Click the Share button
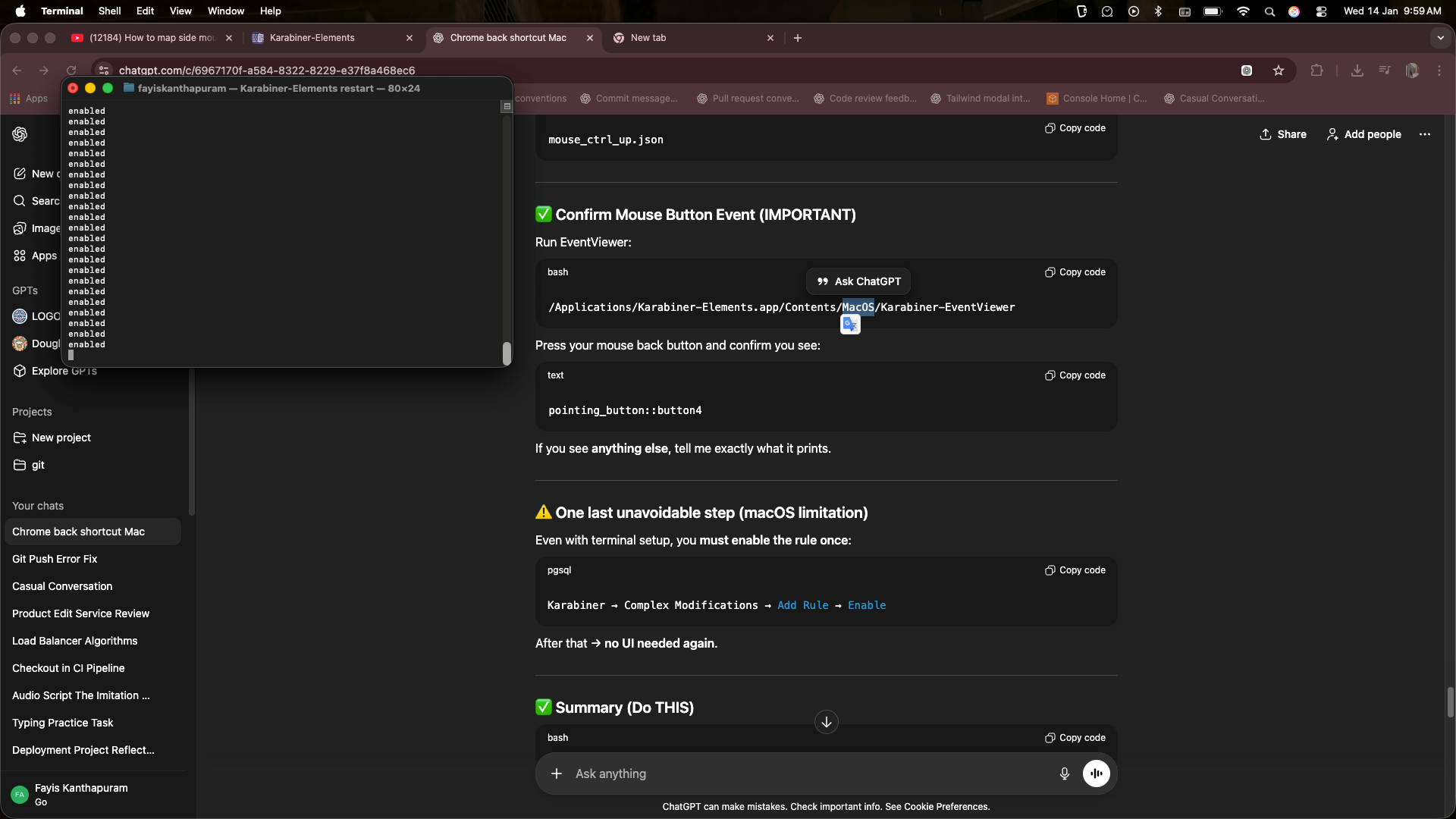1456x819 pixels. coord(1283,134)
